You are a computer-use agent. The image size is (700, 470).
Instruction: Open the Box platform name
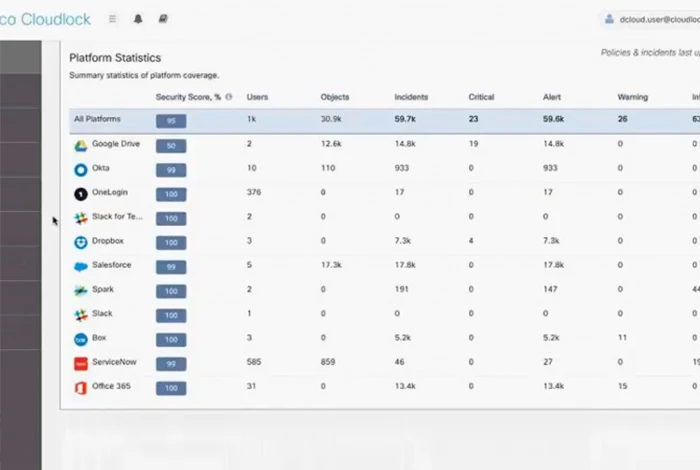coord(99,337)
